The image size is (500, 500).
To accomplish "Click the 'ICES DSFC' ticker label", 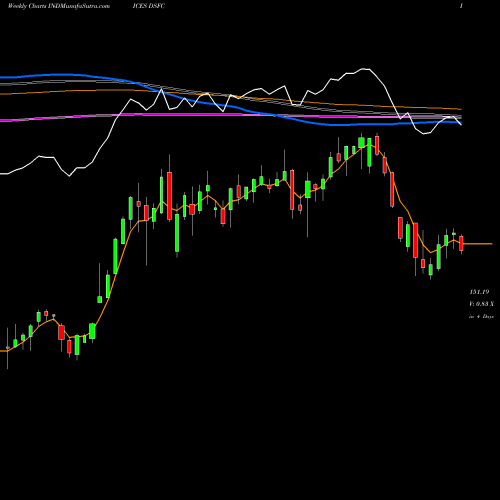I will click(149, 6).
